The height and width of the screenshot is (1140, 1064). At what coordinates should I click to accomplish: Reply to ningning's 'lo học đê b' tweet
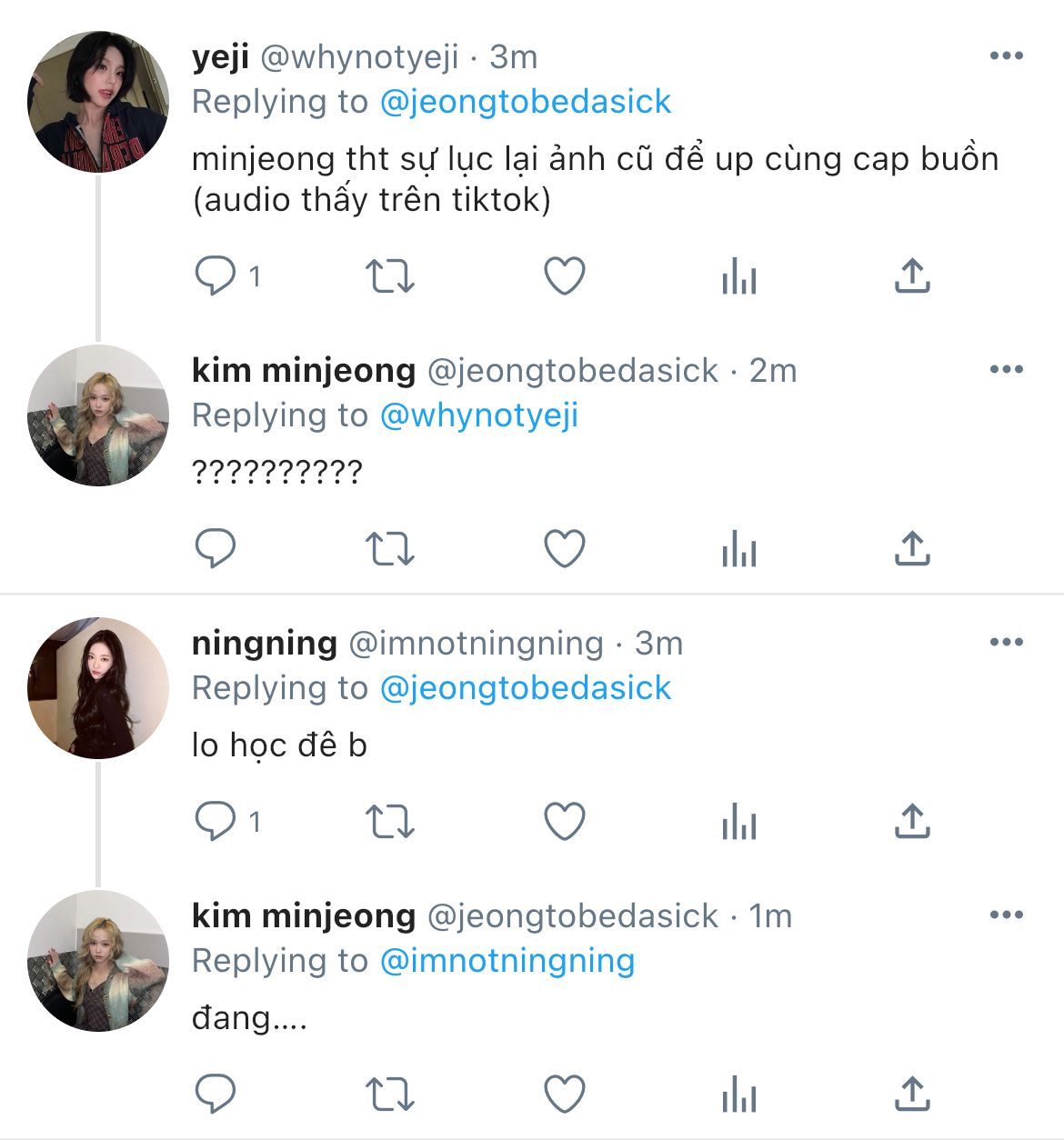click(216, 821)
